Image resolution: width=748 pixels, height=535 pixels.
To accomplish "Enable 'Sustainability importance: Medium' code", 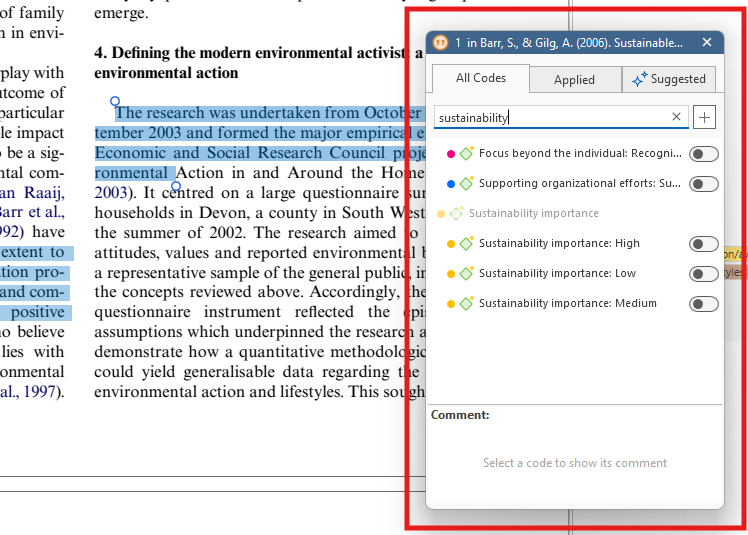I will pos(703,304).
